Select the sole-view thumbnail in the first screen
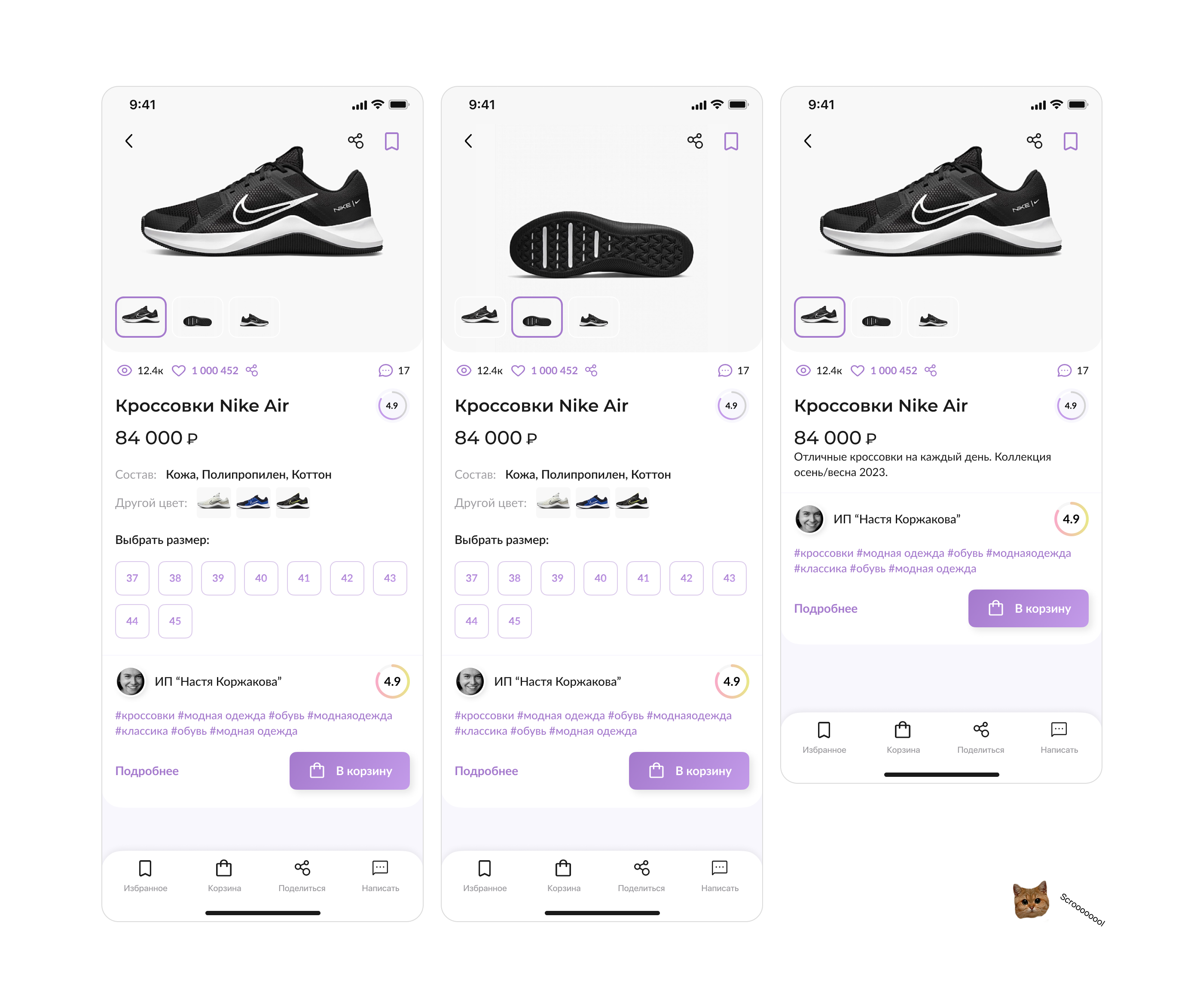Viewport: 1203px width, 1008px height. [x=197, y=317]
